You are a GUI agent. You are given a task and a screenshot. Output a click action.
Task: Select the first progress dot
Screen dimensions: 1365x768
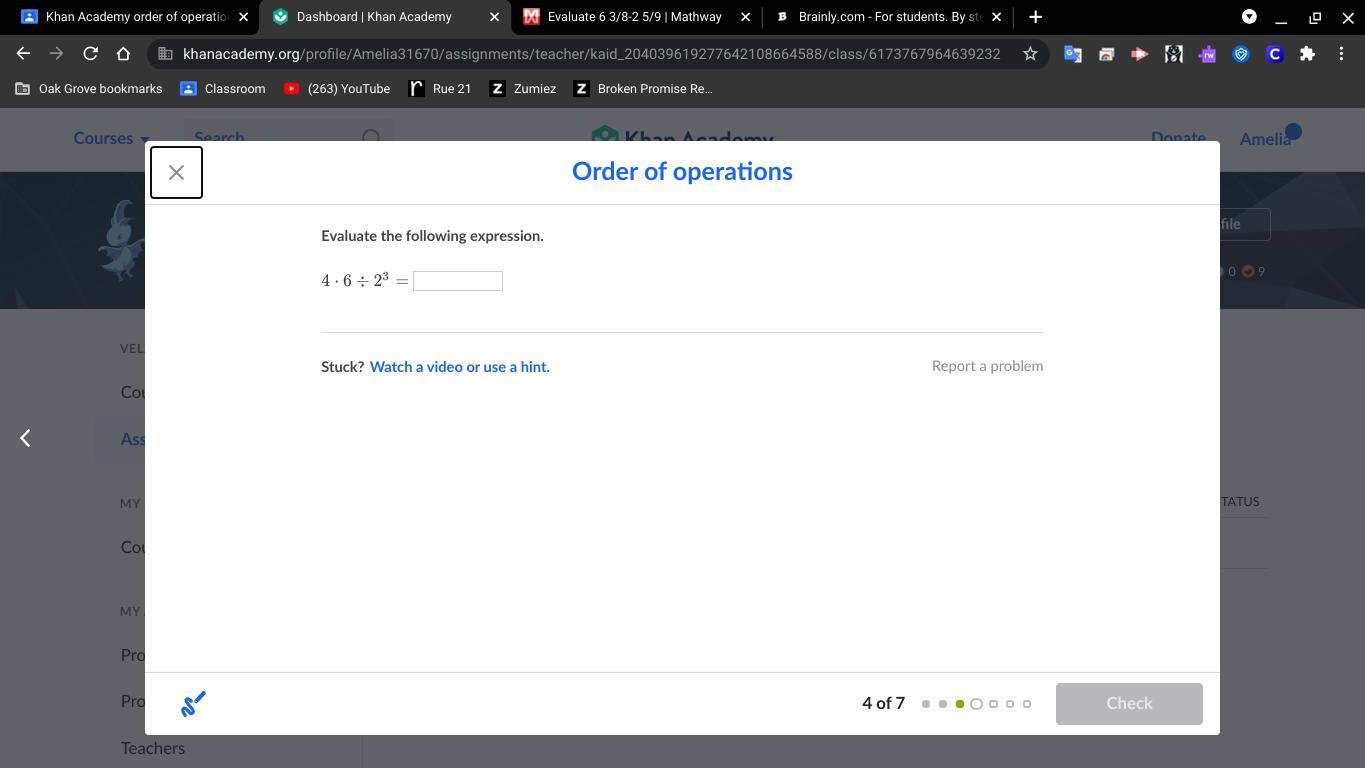coord(926,704)
